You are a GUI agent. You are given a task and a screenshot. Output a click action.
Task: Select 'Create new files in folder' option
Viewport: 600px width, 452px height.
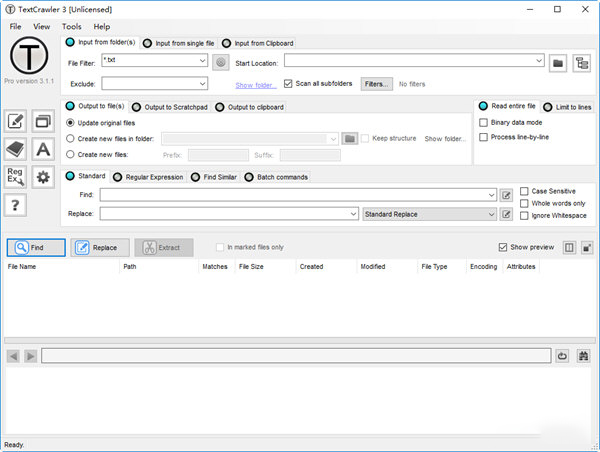(x=70, y=138)
